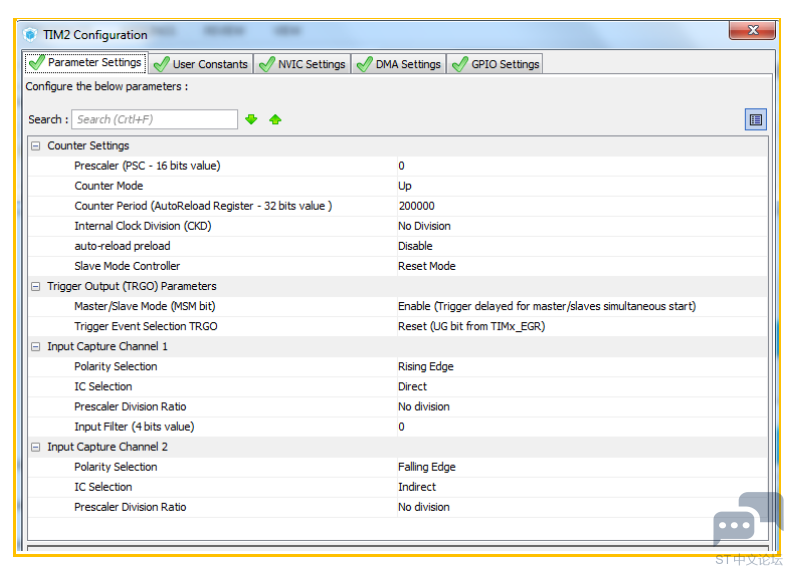Switch to the DMA Settings tab

click(399, 64)
